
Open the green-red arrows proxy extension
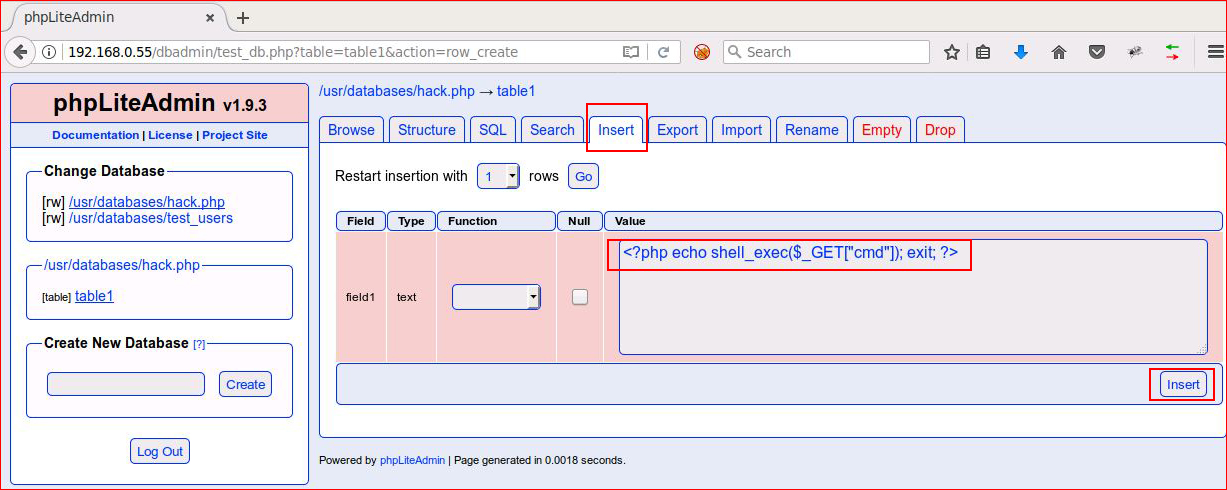click(1172, 52)
